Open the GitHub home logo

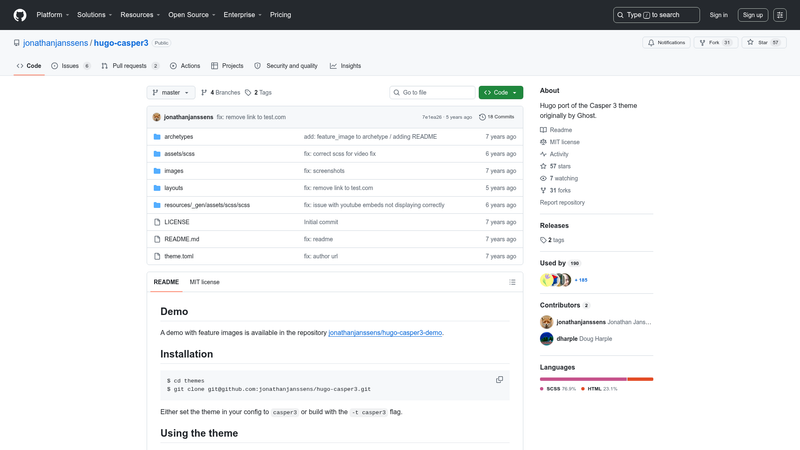click(20, 15)
